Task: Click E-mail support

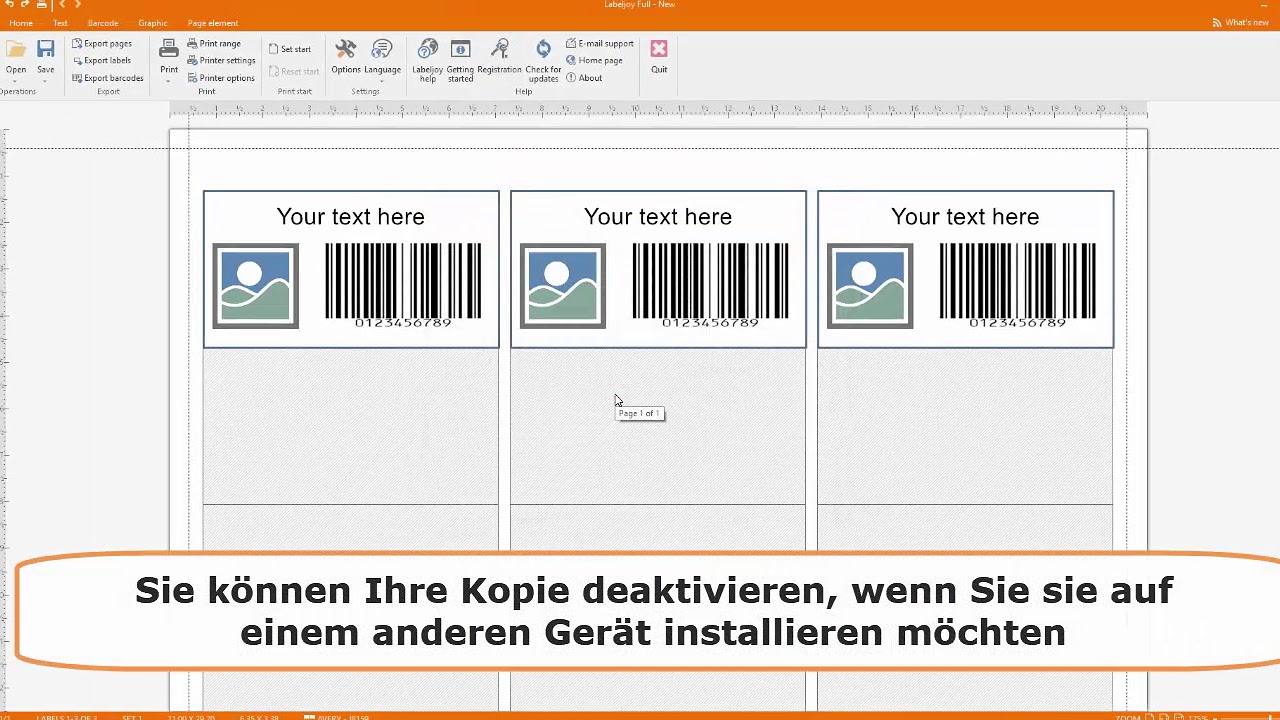Action: (600, 44)
